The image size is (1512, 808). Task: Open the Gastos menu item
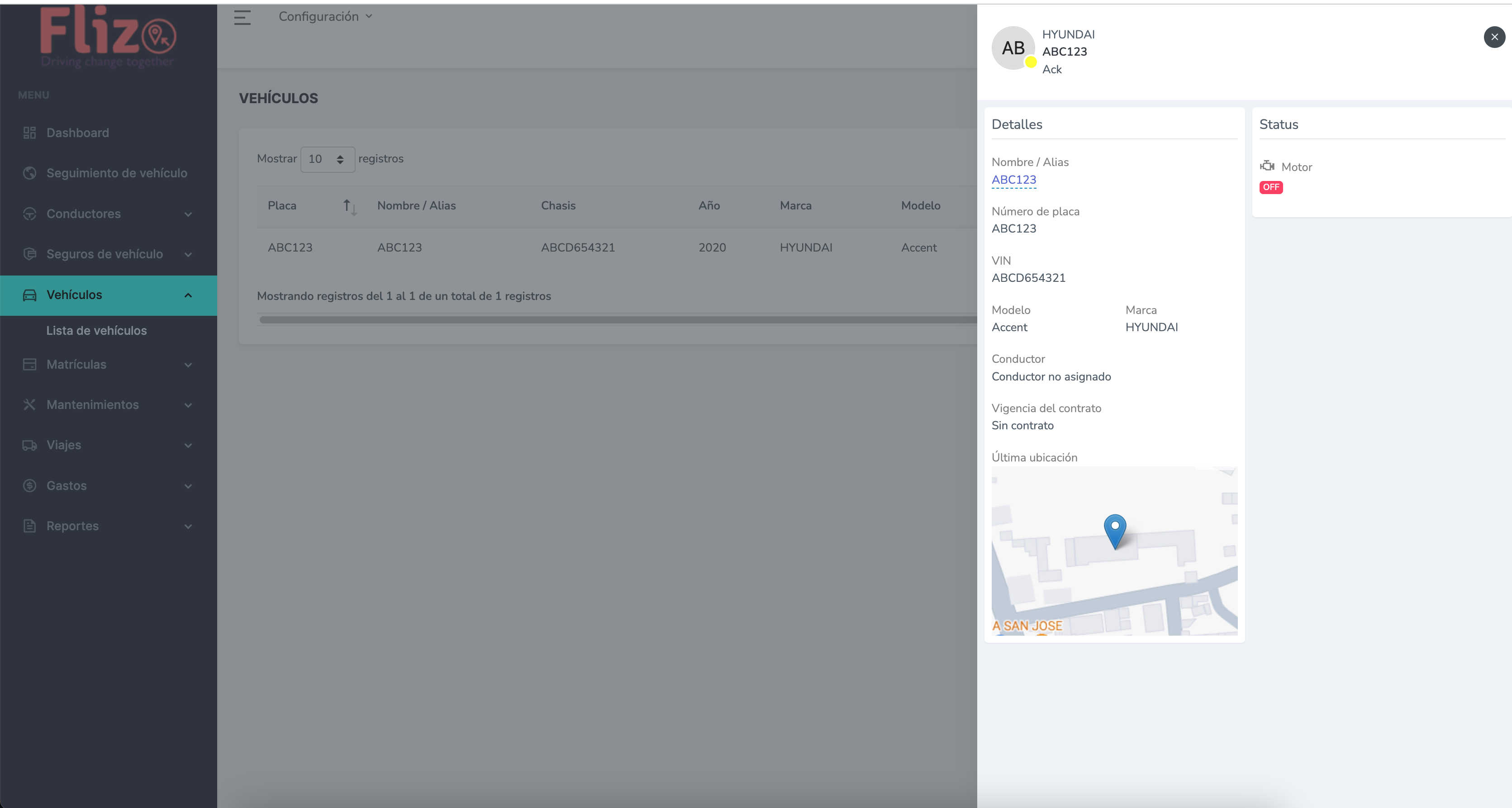[x=109, y=486]
